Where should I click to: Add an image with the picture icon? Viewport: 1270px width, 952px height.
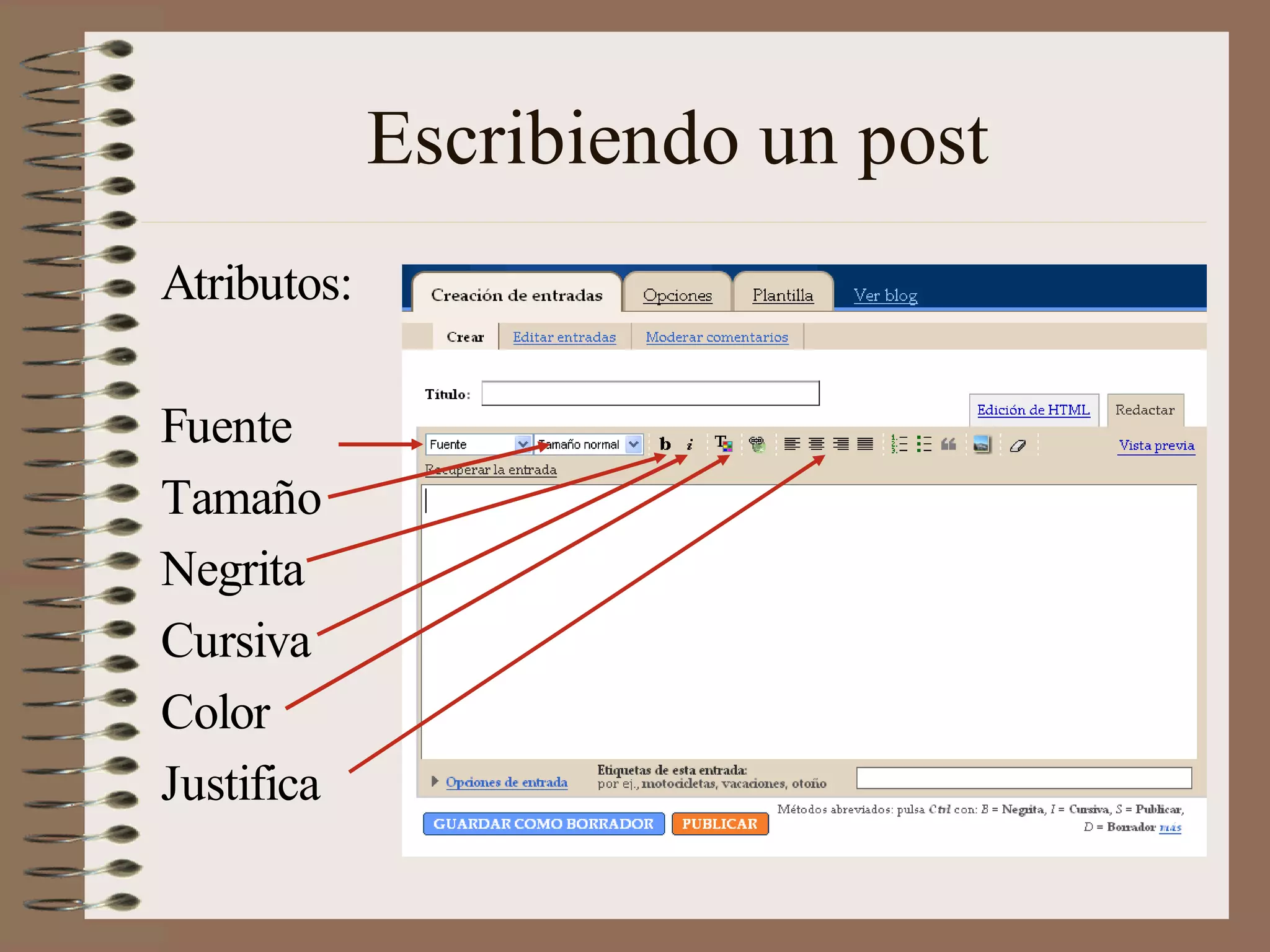pyautogui.click(x=982, y=444)
